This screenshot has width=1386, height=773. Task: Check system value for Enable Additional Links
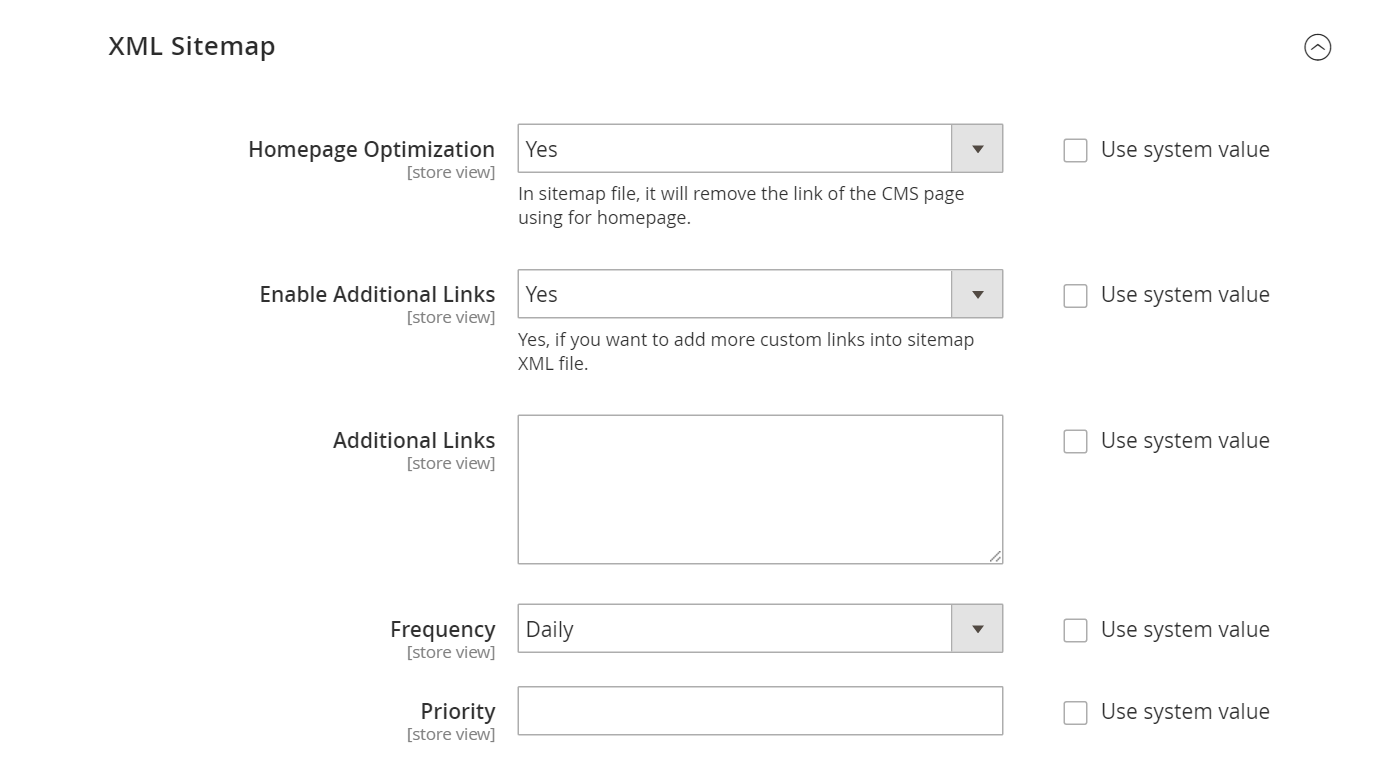[x=1075, y=296]
